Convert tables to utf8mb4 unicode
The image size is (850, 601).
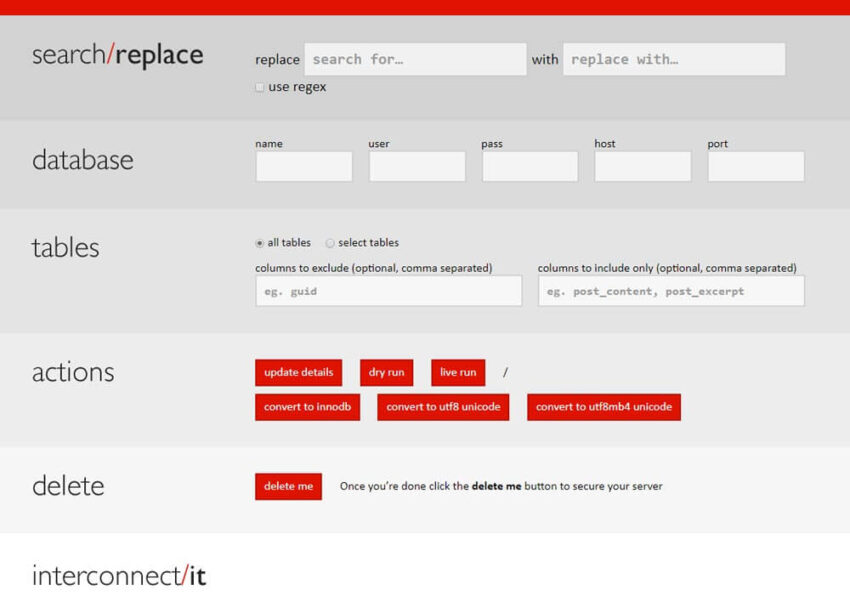coord(604,407)
